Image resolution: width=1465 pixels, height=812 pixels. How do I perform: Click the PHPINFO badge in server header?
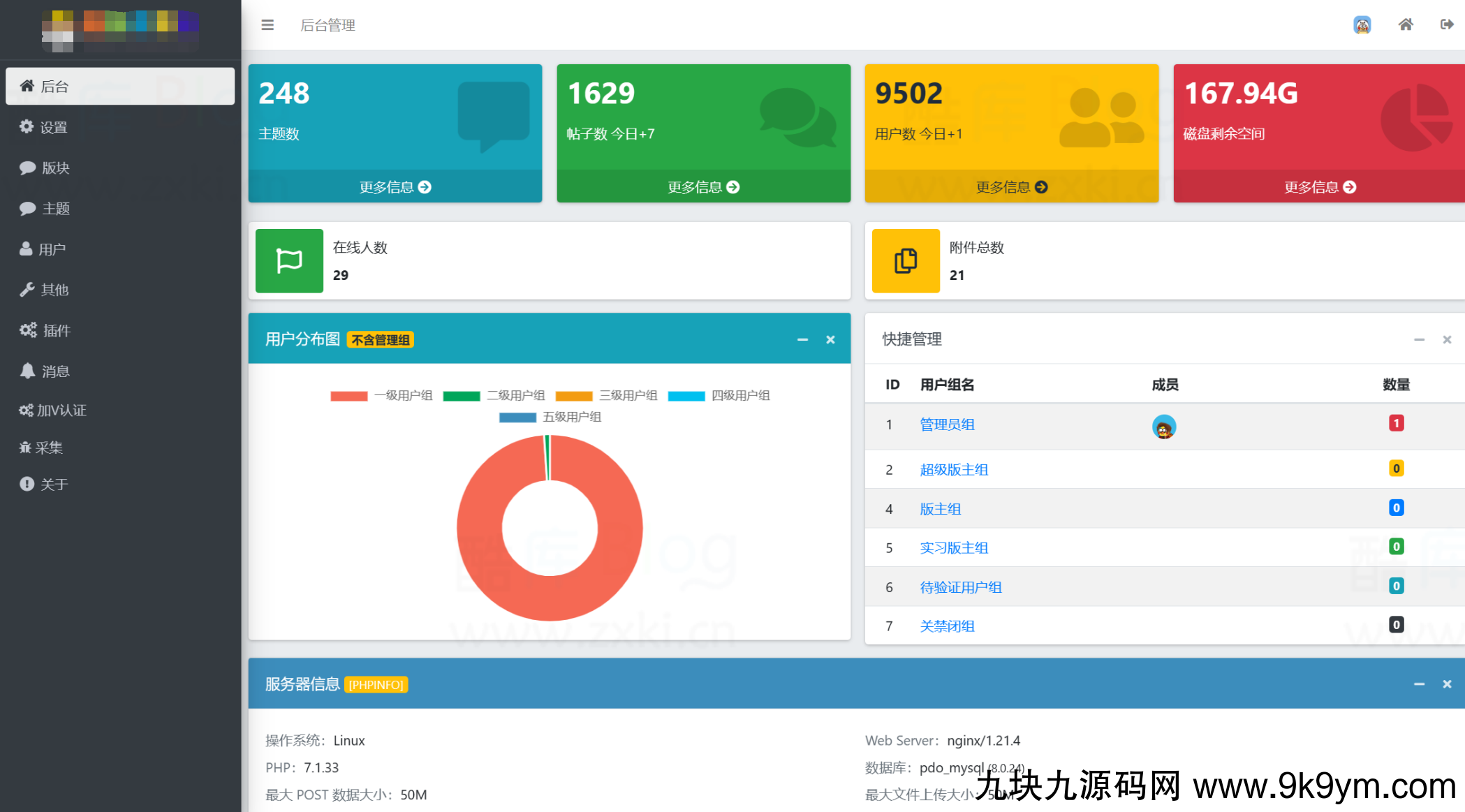(x=376, y=685)
